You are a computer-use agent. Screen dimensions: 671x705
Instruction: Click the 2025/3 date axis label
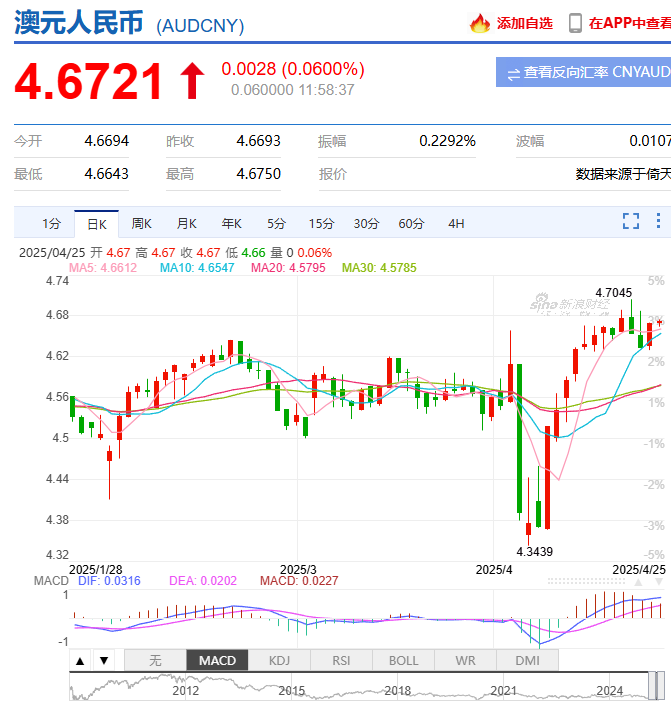click(298, 570)
